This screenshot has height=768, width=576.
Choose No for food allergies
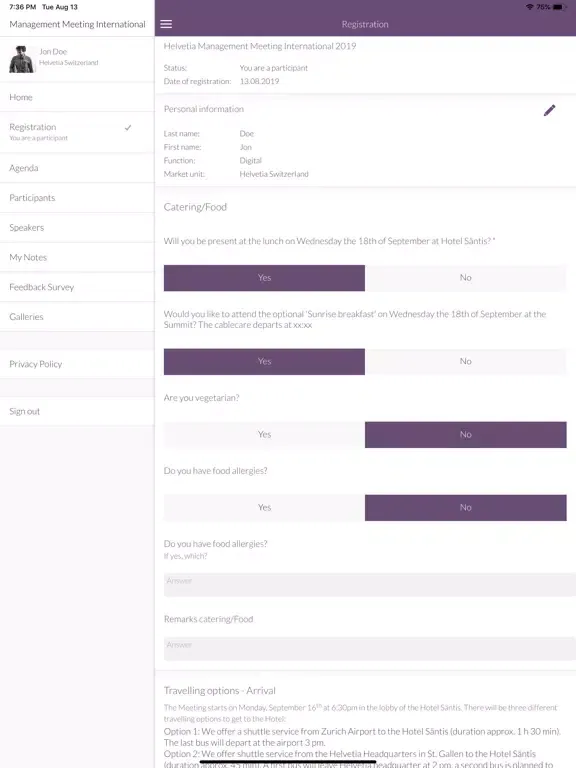[465, 507]
